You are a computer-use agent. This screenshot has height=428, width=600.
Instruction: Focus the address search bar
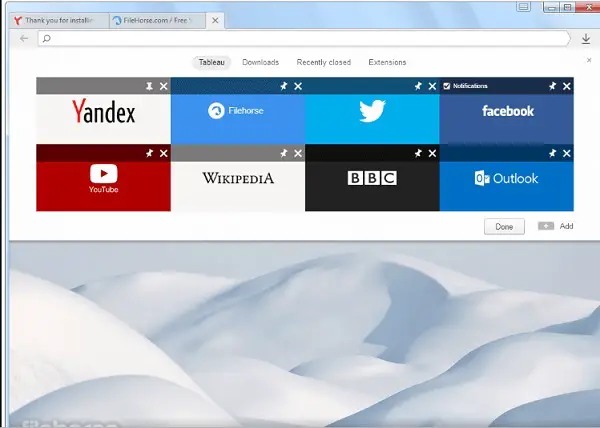click(x=304, y=38)
